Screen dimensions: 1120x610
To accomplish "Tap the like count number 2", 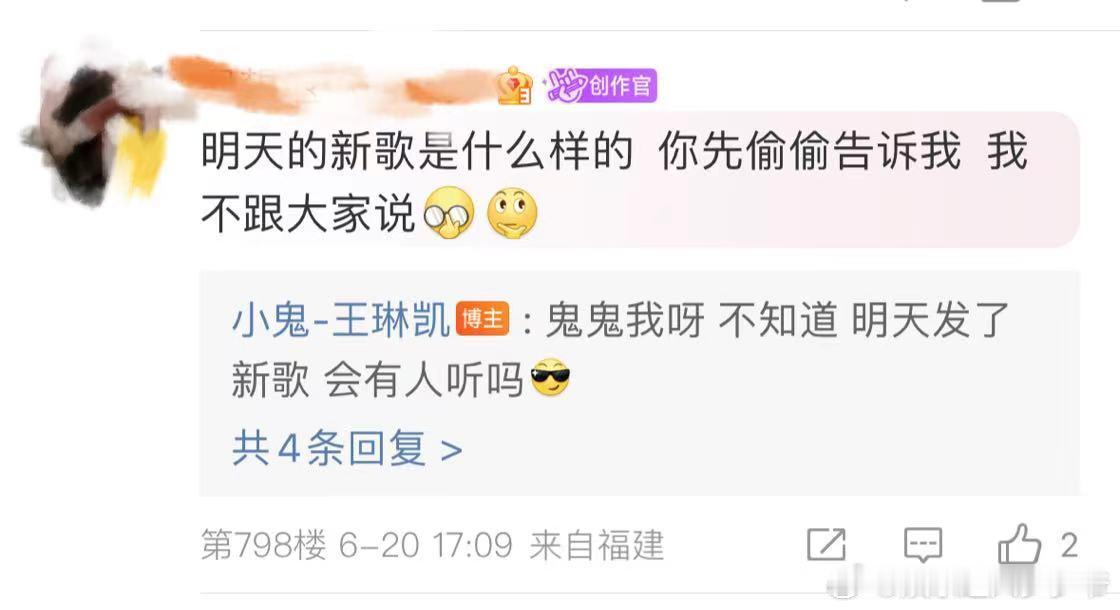I will coord(1069,546).
